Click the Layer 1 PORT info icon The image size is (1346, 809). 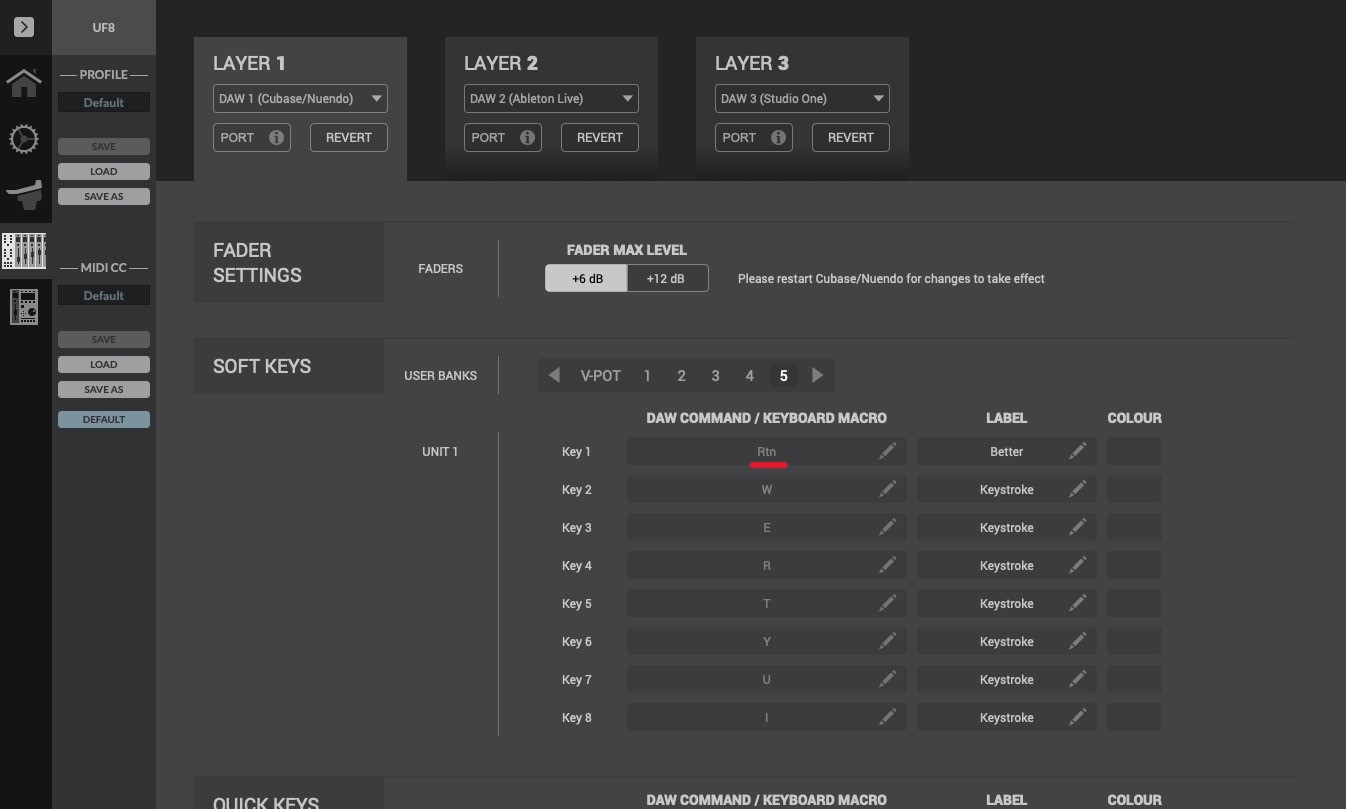[x=276, y=138]
